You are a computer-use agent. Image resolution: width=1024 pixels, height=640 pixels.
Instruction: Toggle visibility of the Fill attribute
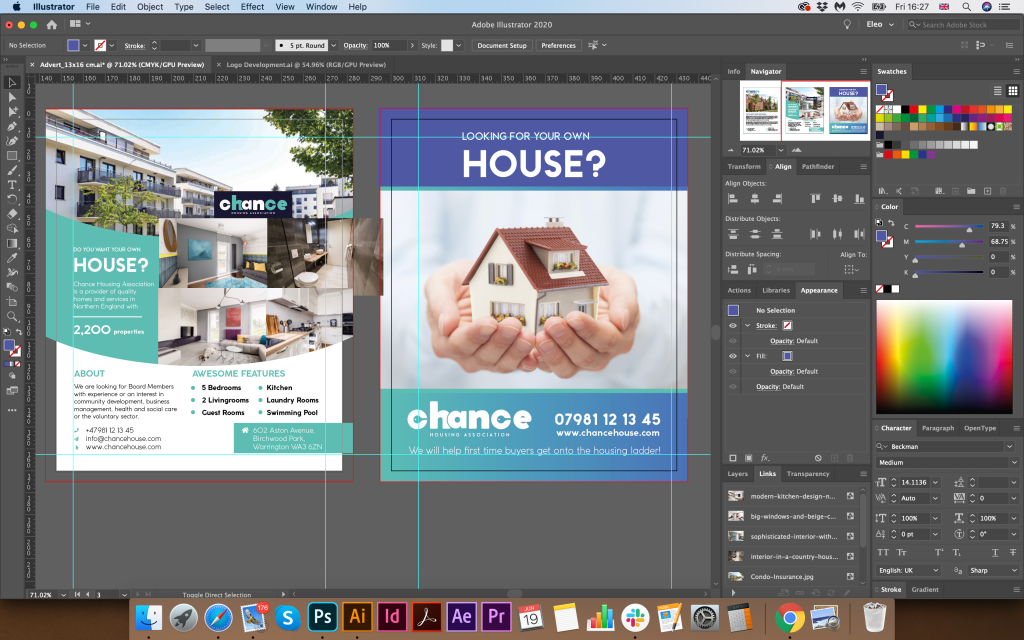tap(733, 356)
